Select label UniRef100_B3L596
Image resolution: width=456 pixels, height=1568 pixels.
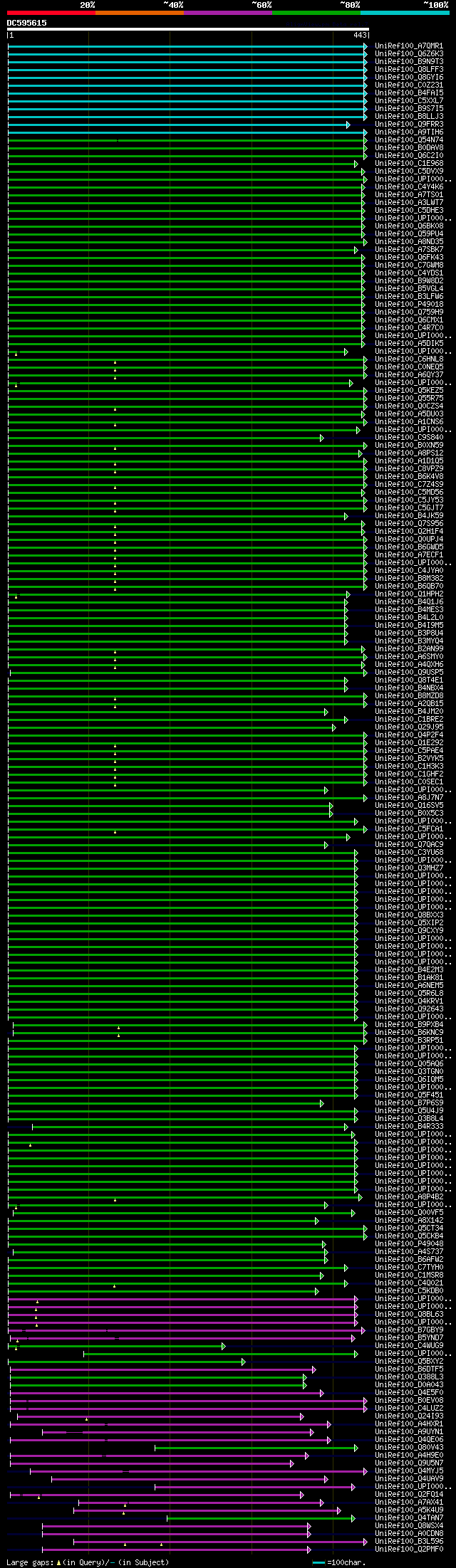click(x=409, y=1542)
